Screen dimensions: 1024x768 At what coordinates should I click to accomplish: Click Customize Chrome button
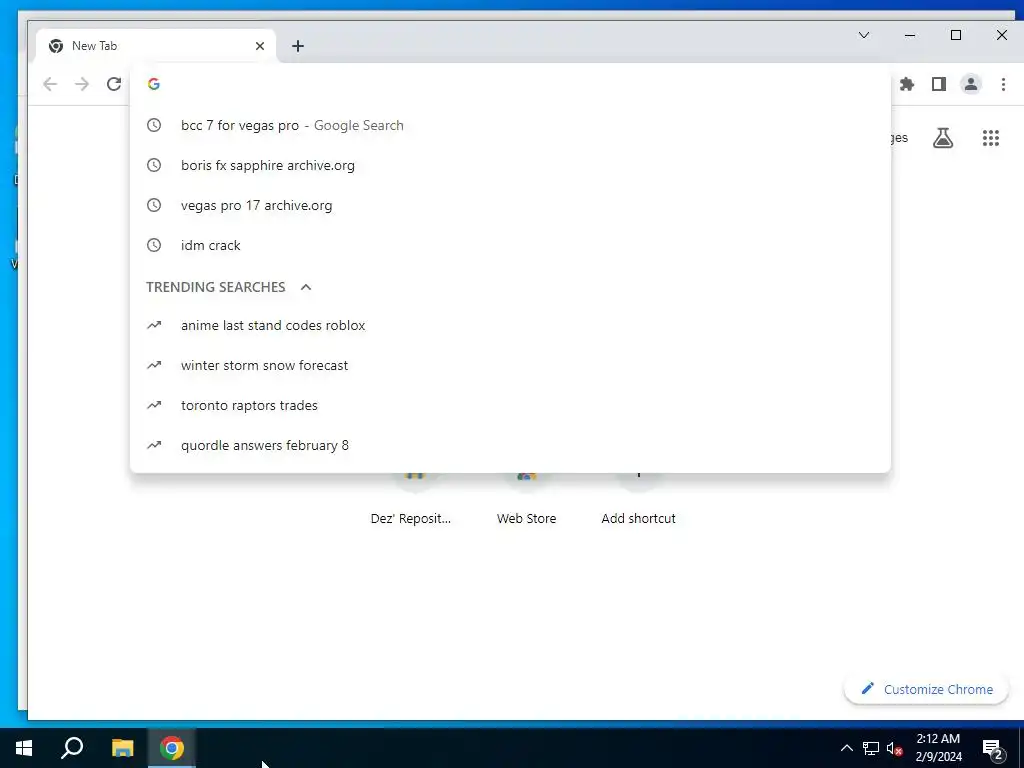click(x=926, y=689)
